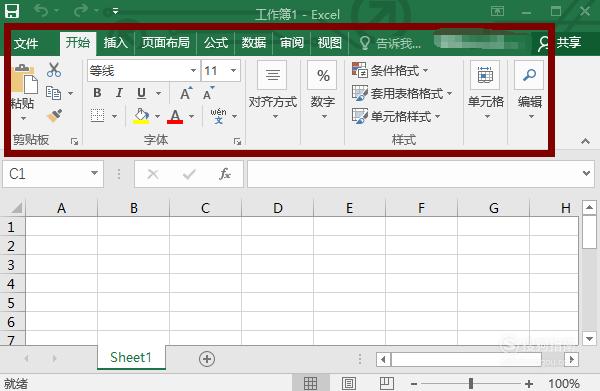Expand the 编辑 group
The image size is (600, 391).
coord(530,90)
